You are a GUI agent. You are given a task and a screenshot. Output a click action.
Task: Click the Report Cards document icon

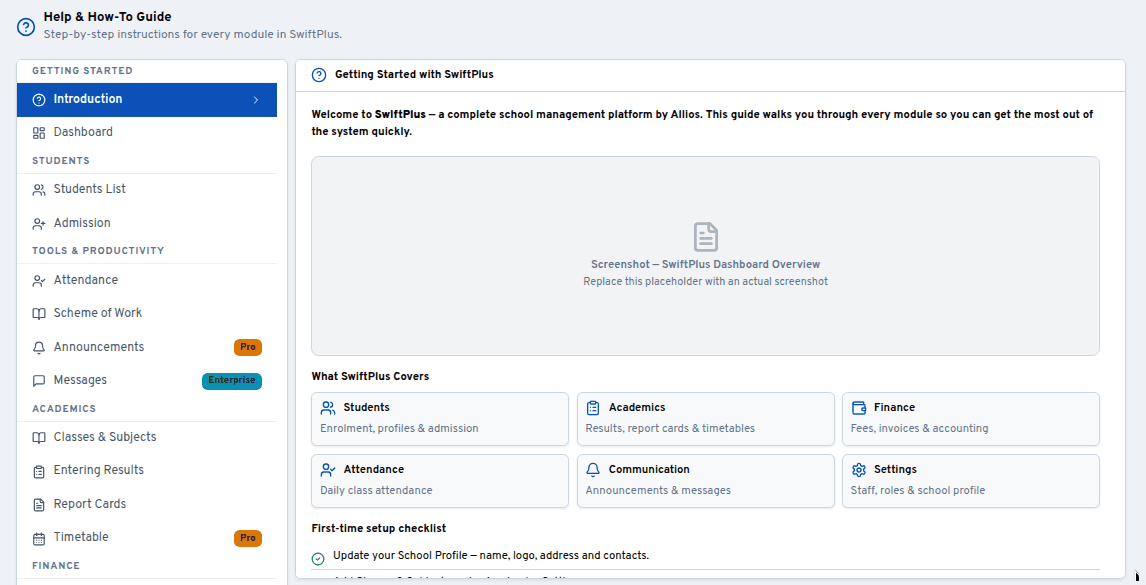pos(39,505)
